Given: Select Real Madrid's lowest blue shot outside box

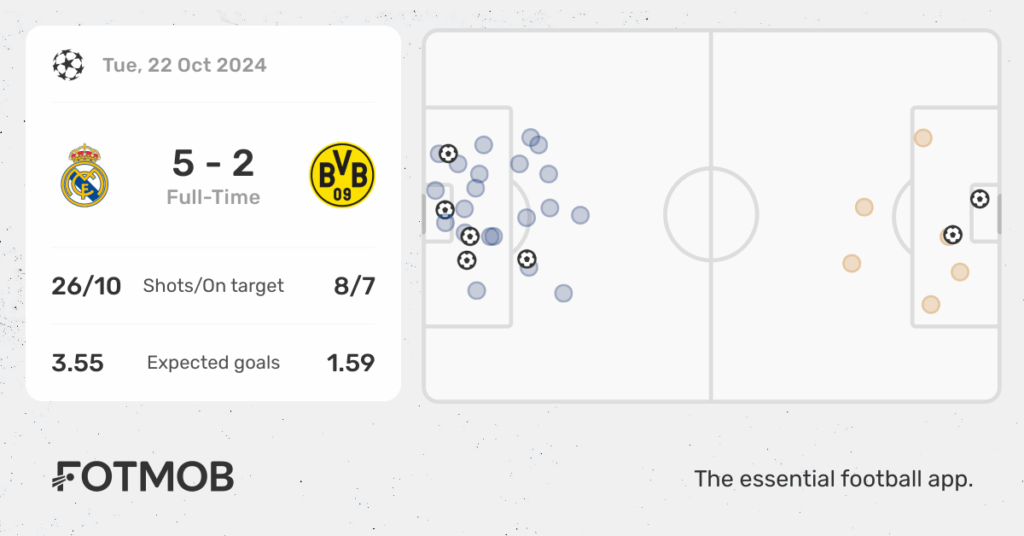Looking at the screenshot, I should 564,293.
